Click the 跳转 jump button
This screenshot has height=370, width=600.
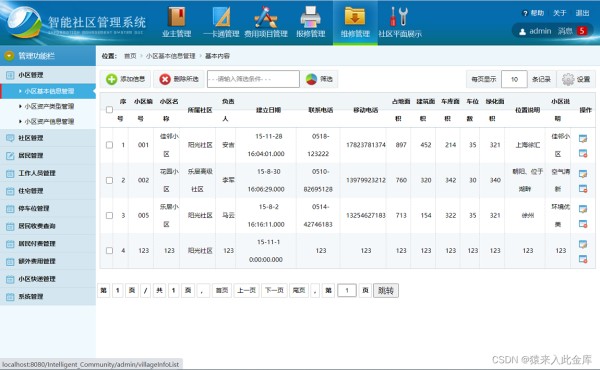[386, 290]
